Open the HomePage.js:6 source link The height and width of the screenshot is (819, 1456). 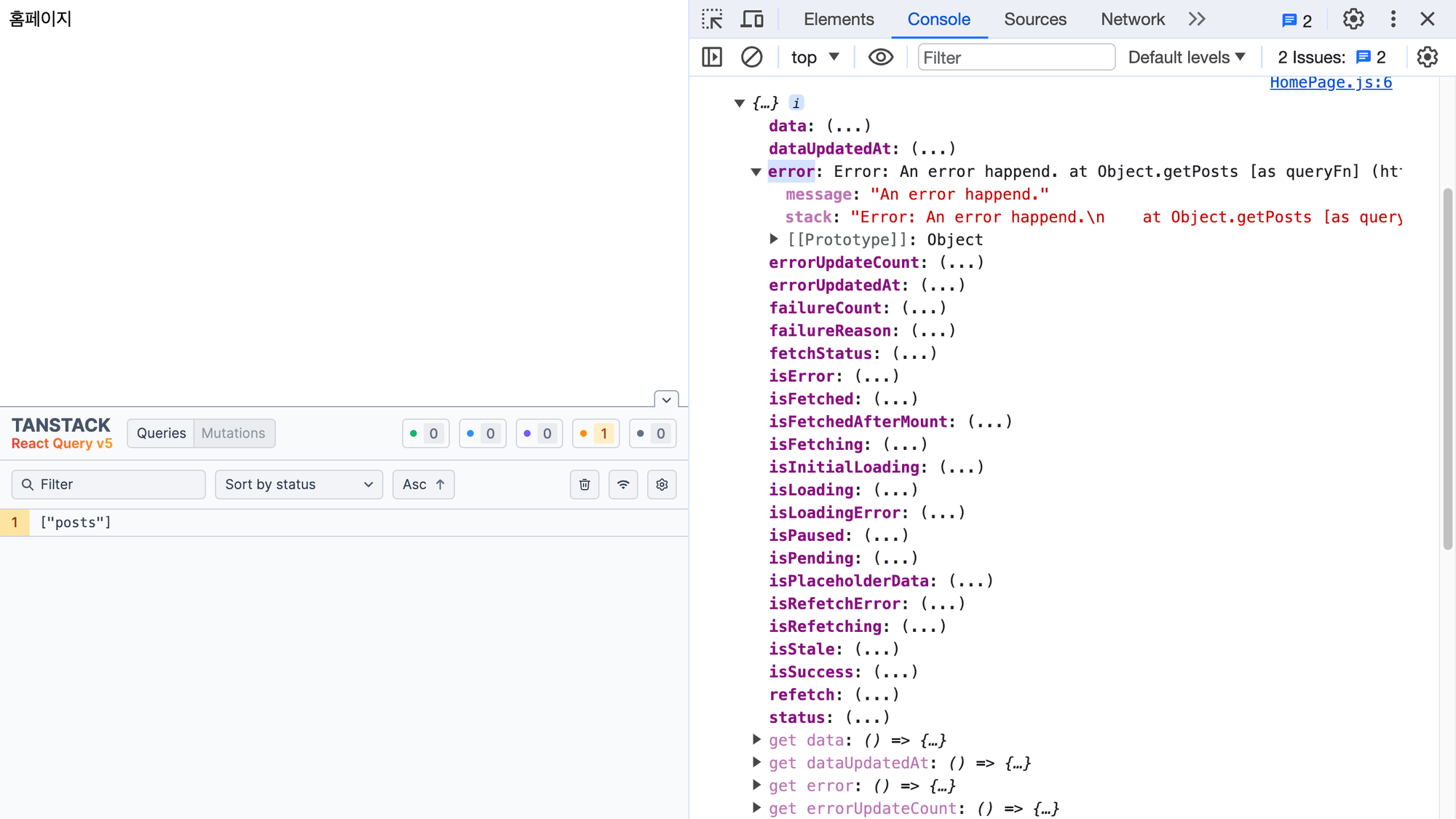pyautogui.click(x=1330, y=83)
